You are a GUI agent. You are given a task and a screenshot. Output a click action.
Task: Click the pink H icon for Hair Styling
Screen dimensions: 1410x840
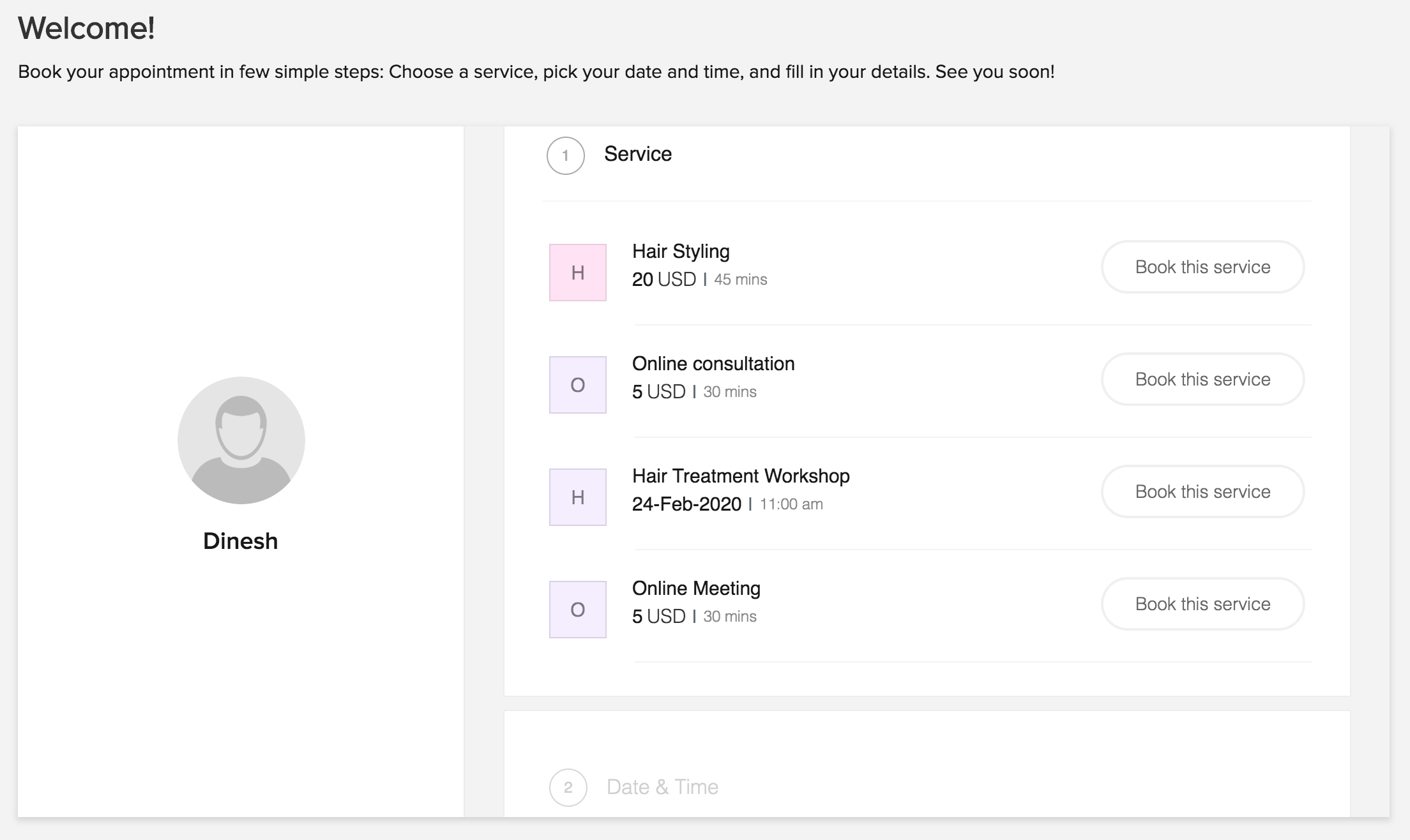click(577, 273)
